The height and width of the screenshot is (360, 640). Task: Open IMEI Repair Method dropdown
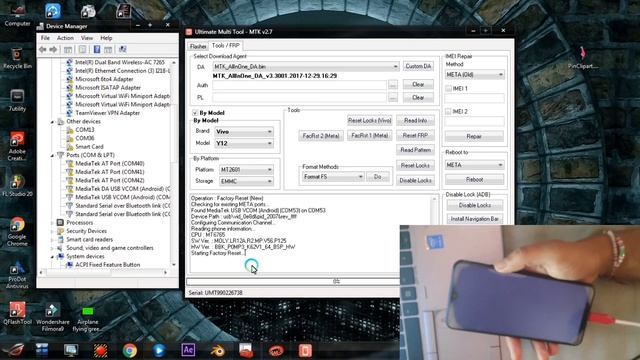[474, 75]
